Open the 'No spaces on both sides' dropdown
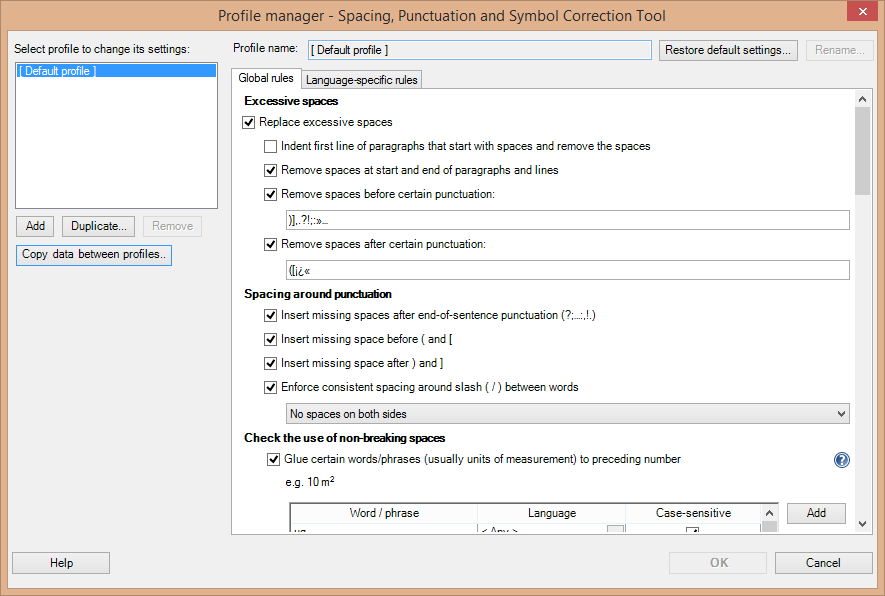885x596 pixels. click(567, 414)
